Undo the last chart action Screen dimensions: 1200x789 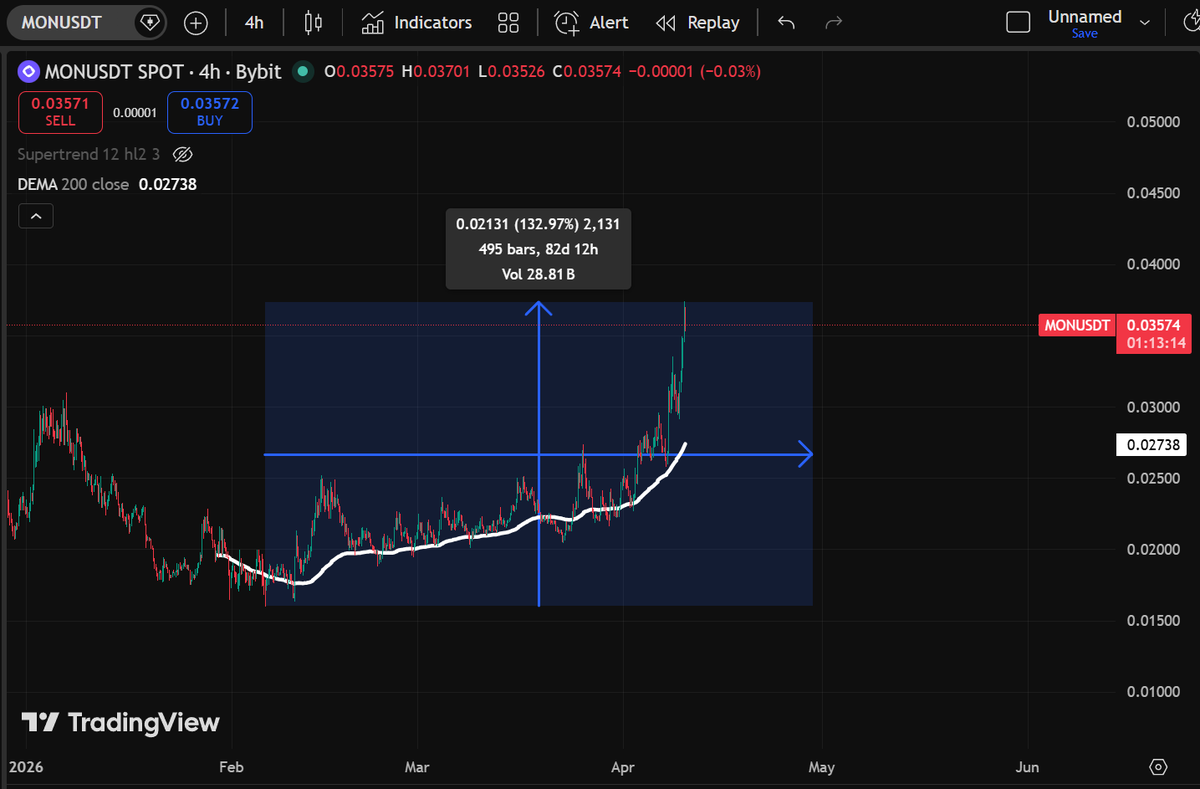(x=786, y=22)
